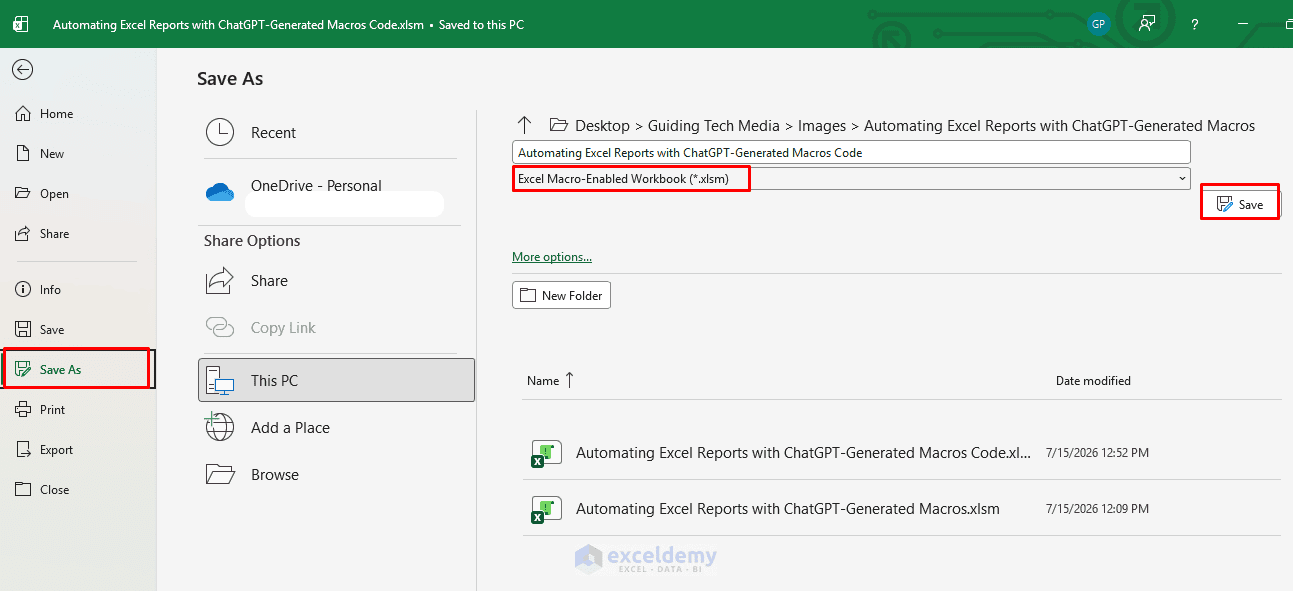Image resolution: width=1293 pixels, height=591 pixels.
Task: Click the Desktop breadcrumb path text
Action: (602, 126)
